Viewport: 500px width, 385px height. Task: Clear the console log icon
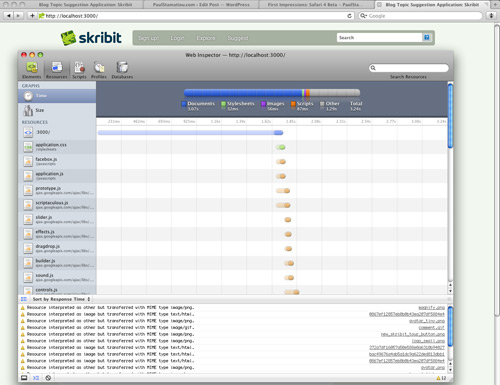tap(48, 378)
